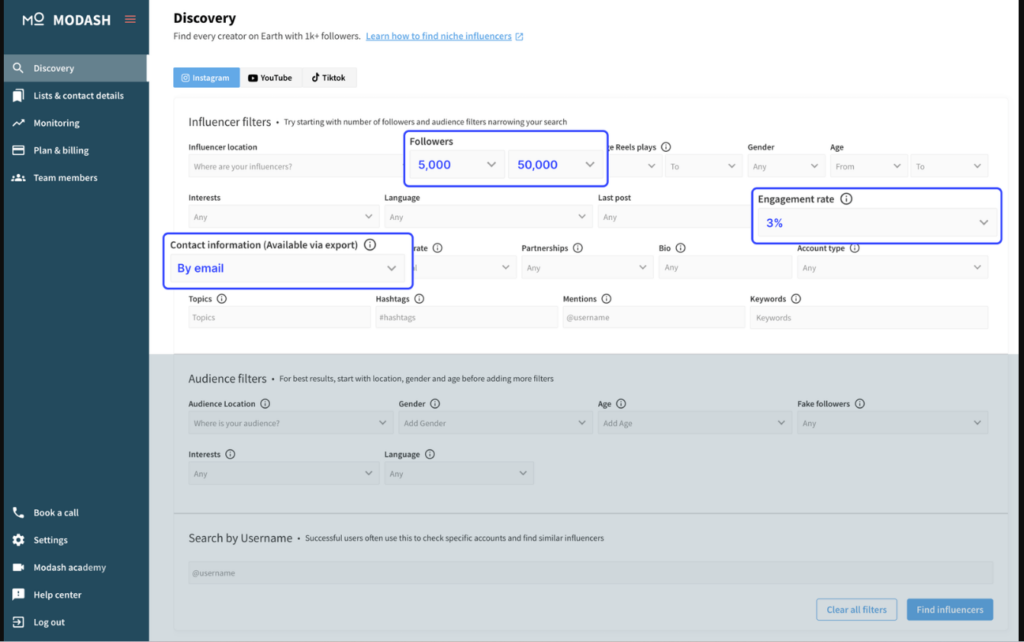The image size is (1024, 642).
Task: Click the audience Interests info icon
Action: [231, 454]
